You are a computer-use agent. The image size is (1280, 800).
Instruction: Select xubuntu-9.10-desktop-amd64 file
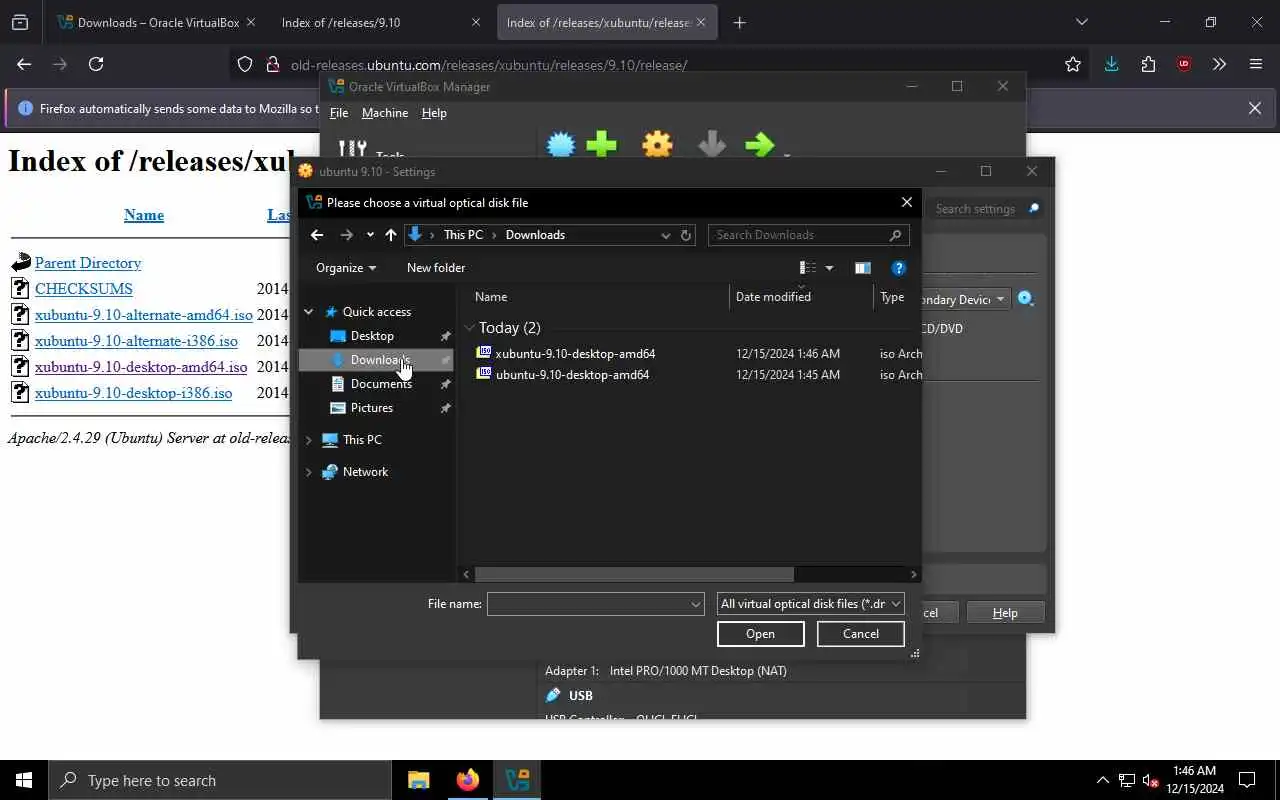[575, 354]
